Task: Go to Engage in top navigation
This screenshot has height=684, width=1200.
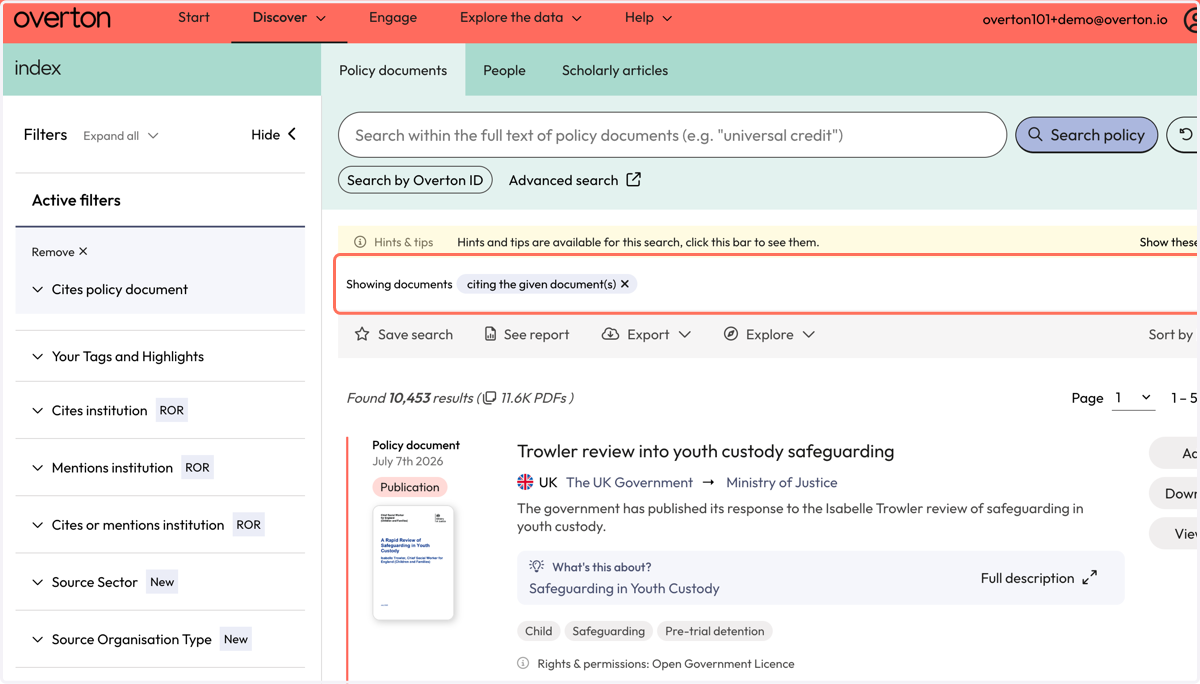Action: [x=393, y=17]
